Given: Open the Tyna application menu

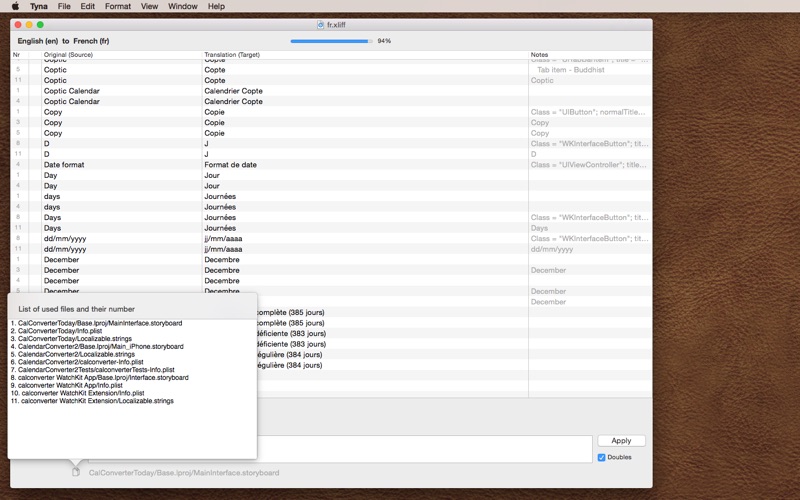Looking at the screenshot, I should coord(38,6).
